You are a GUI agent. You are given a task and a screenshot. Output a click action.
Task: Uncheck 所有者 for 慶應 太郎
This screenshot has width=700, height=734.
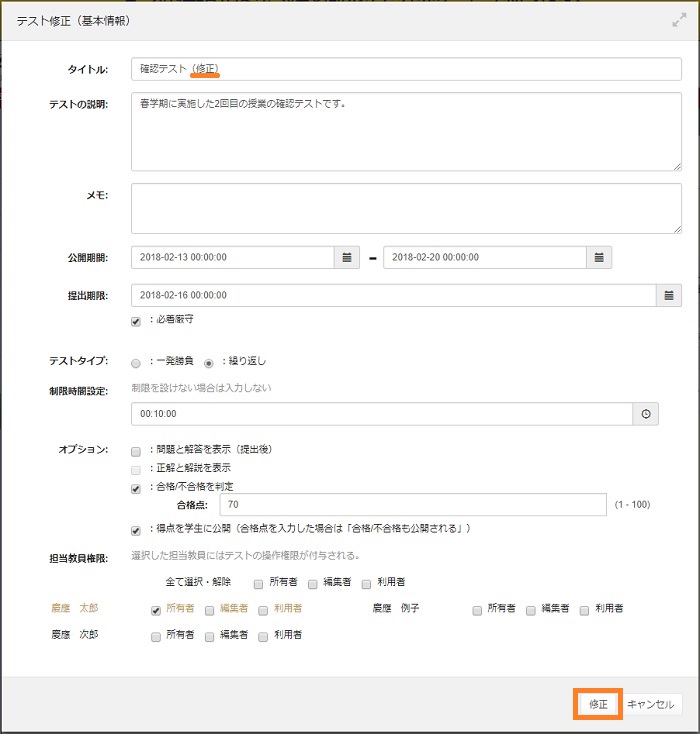(156, 609)
